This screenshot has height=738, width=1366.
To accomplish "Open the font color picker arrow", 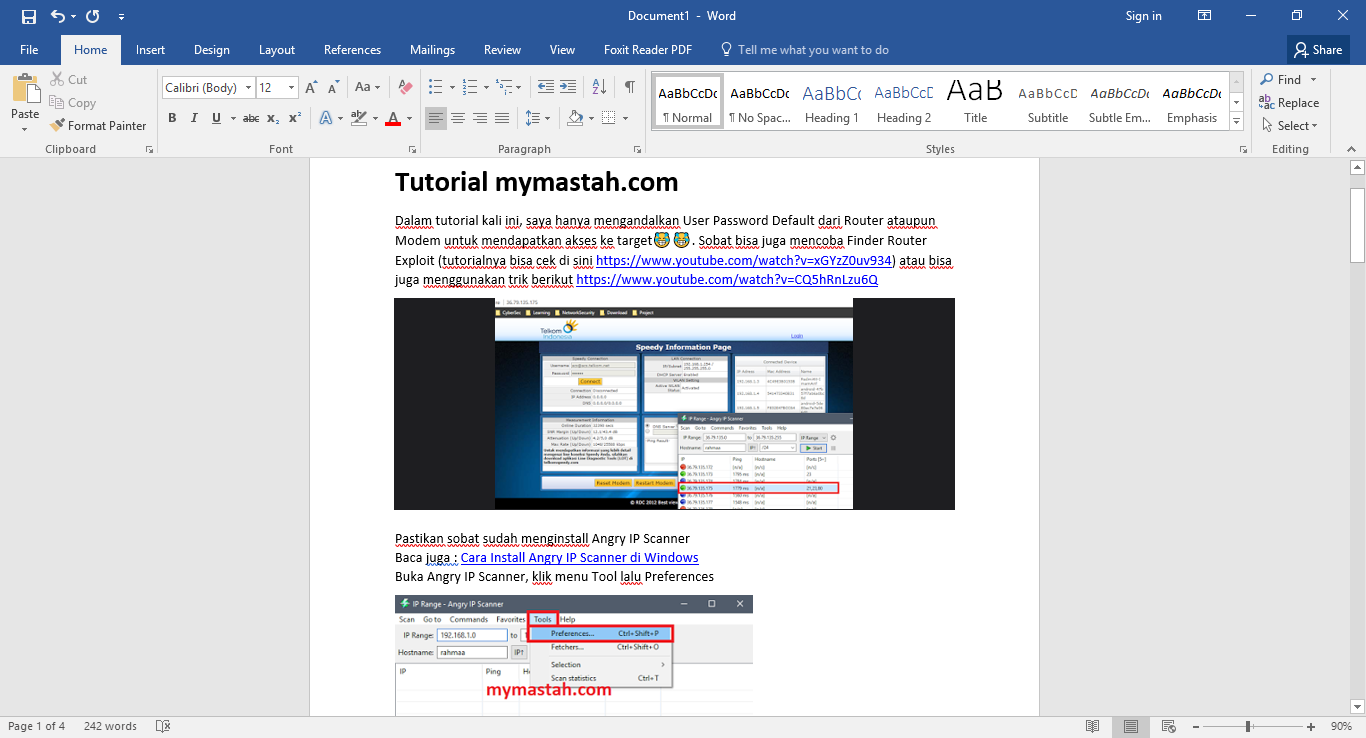I will 409,118.
